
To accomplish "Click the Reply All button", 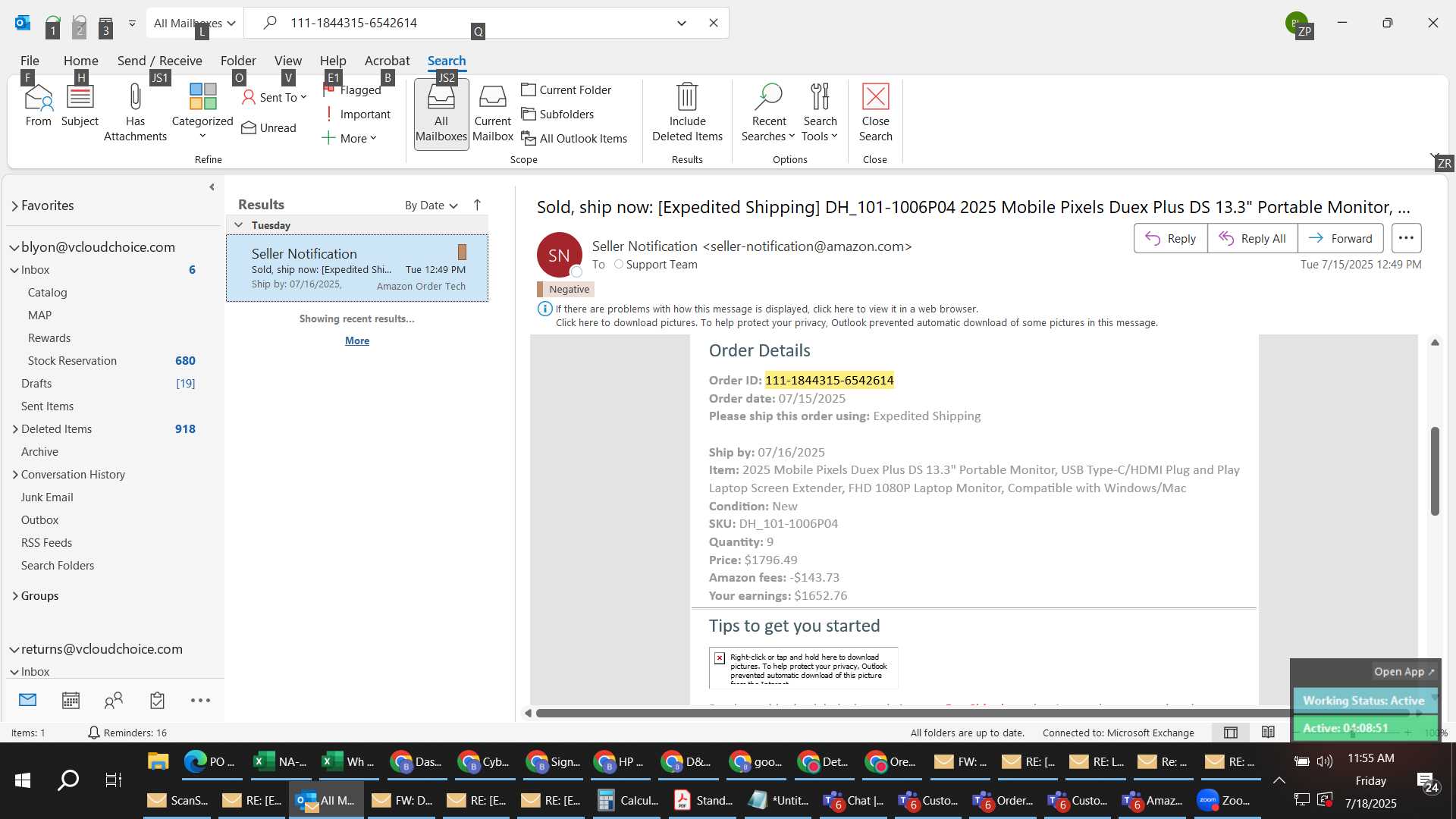I will coord(1252,238).
